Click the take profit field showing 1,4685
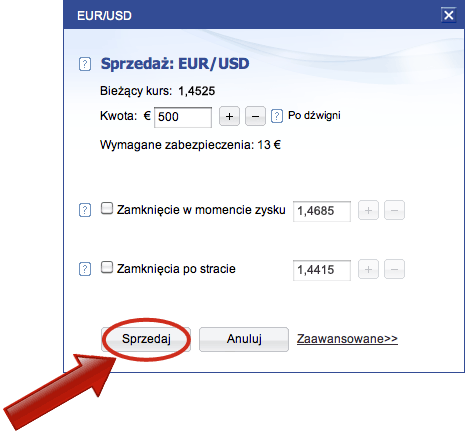 [x=322, y=211]
